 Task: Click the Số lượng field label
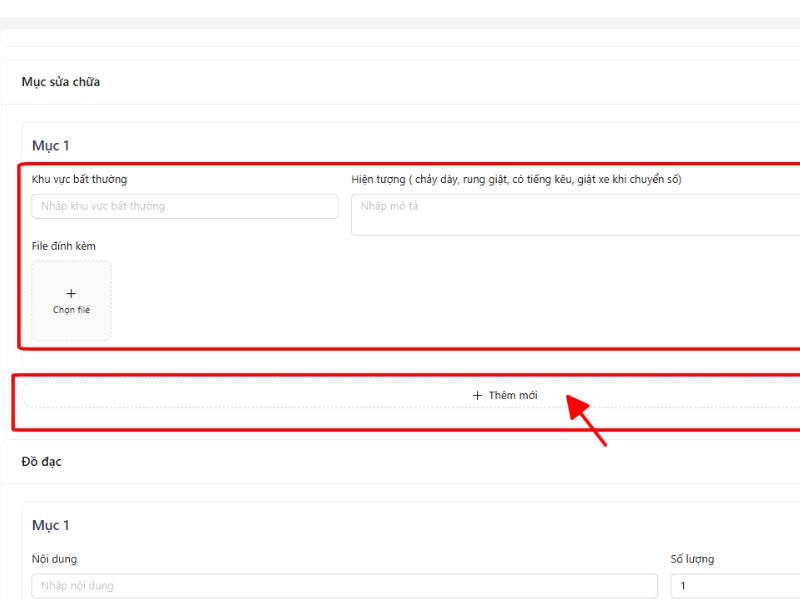[692, 559]
